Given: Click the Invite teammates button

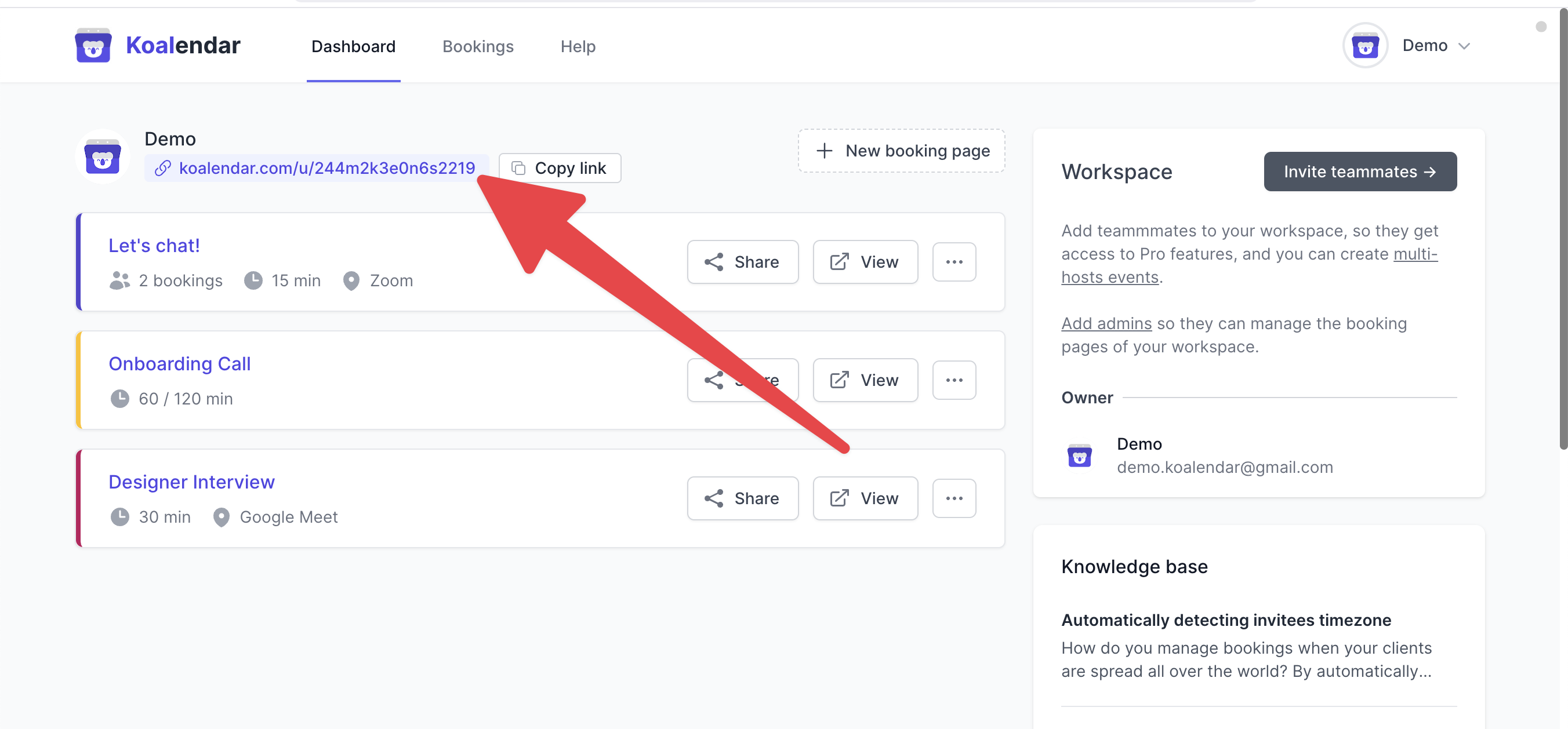Looking at the screenshot, I should pos(1360,171).
